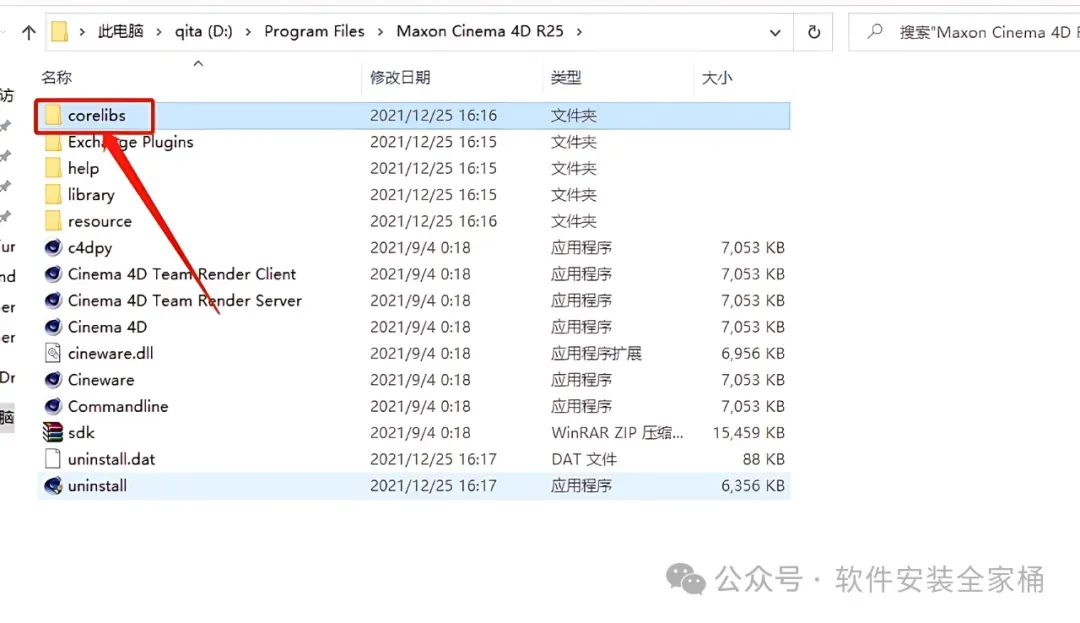Select the file name 'c4dpy'
Image resolution: width=1080 pixels, height=623 pixels.
pos(90,247)
